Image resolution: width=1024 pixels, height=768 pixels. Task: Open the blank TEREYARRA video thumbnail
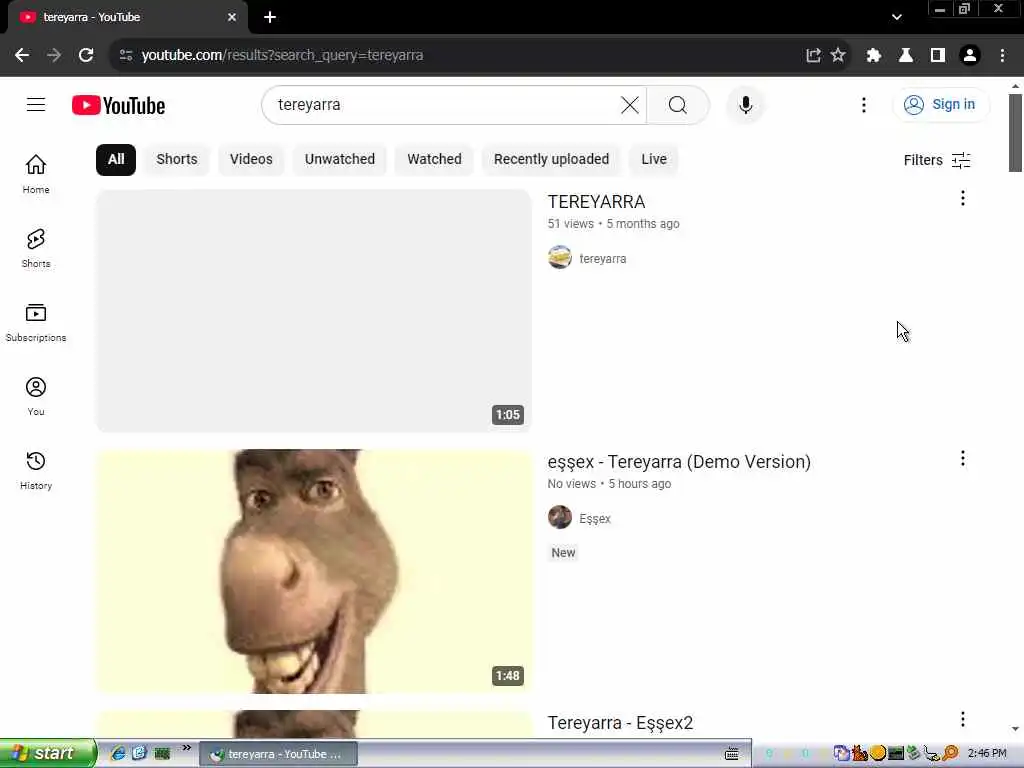point(314,311)
